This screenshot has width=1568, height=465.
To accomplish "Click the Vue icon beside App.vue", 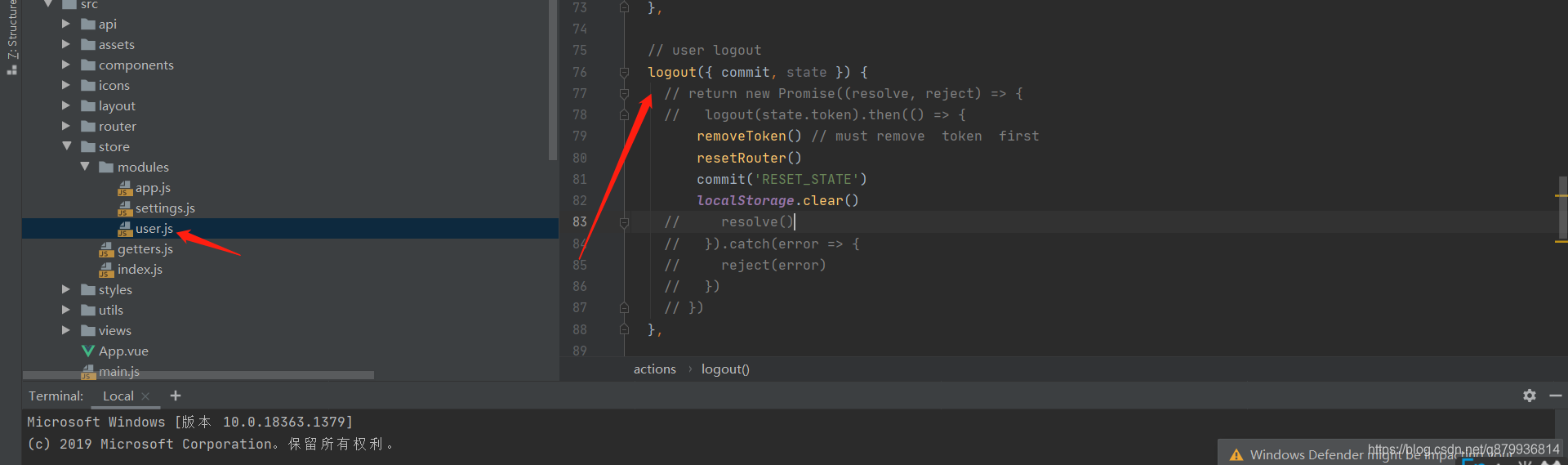I will coord(88,351).
